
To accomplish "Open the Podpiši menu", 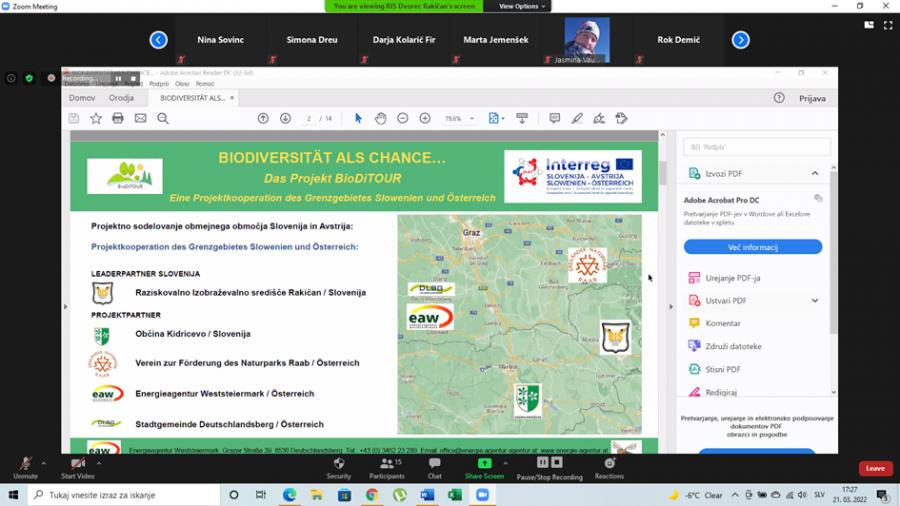I will coord(159,84).
